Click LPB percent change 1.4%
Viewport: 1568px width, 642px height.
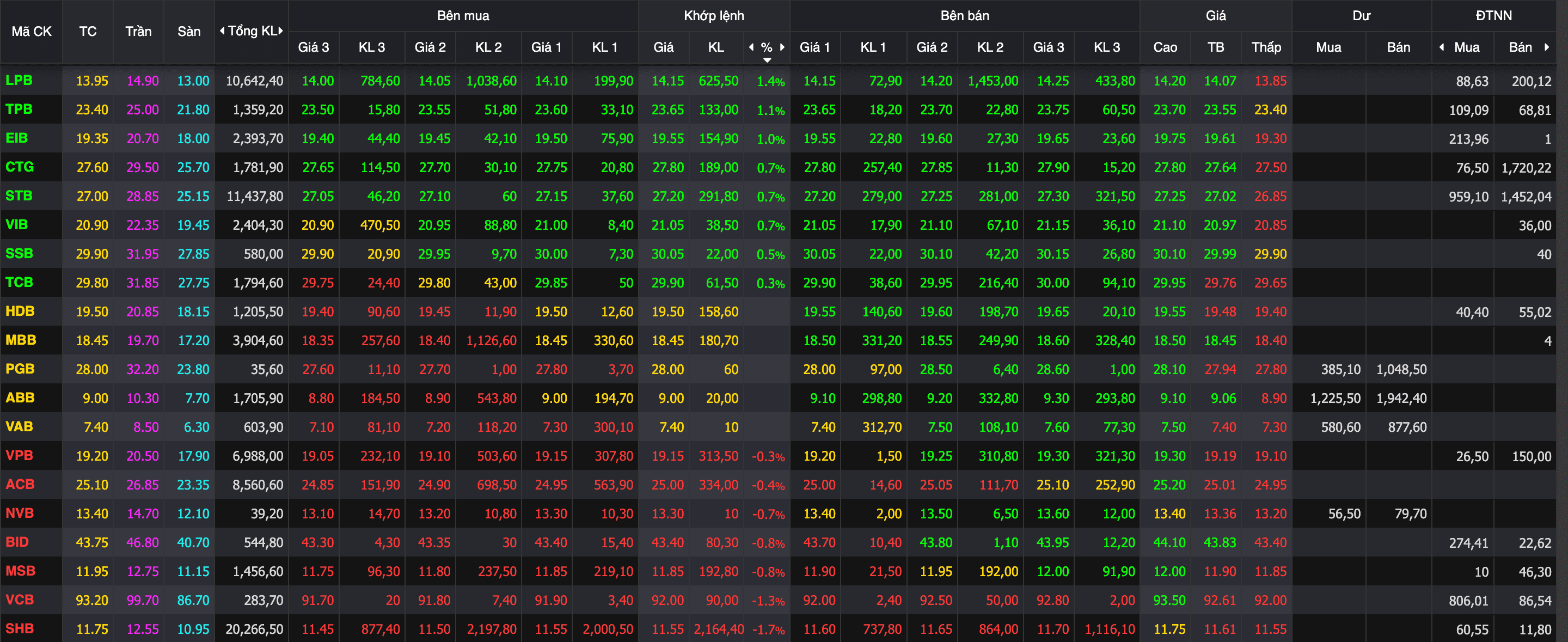click(x=770, y=81)
